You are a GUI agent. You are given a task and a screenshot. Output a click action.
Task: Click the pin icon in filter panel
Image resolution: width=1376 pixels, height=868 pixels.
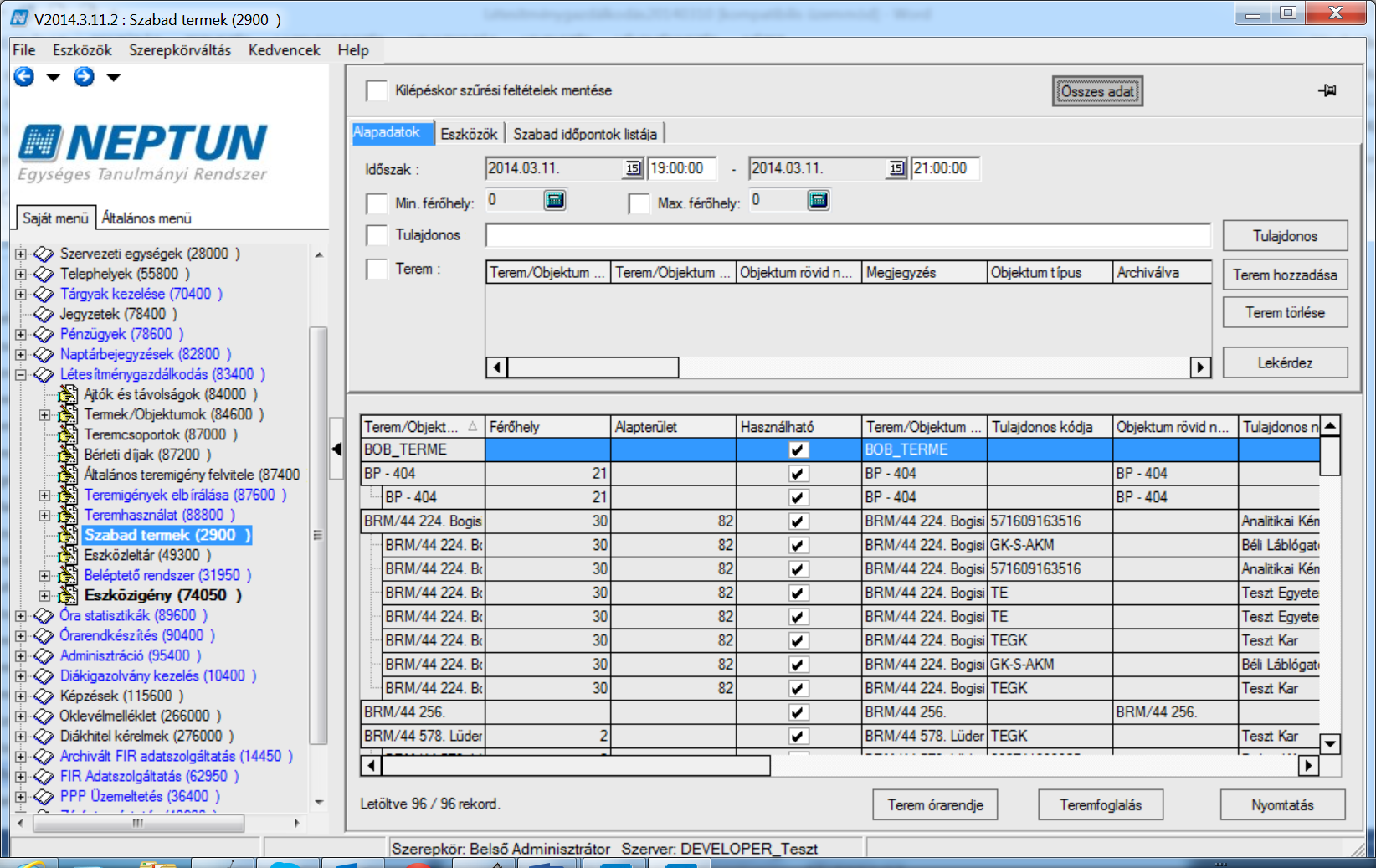1327,90
